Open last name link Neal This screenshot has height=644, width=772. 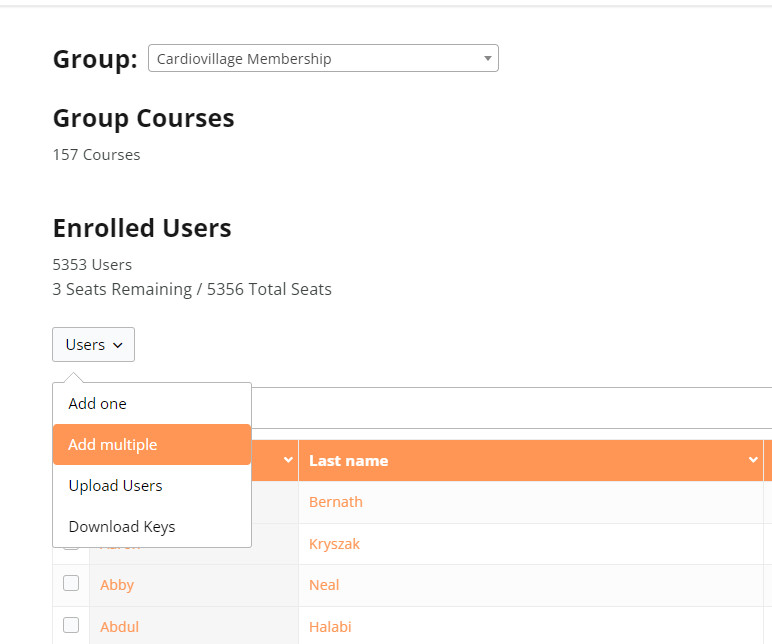[324, 585]
